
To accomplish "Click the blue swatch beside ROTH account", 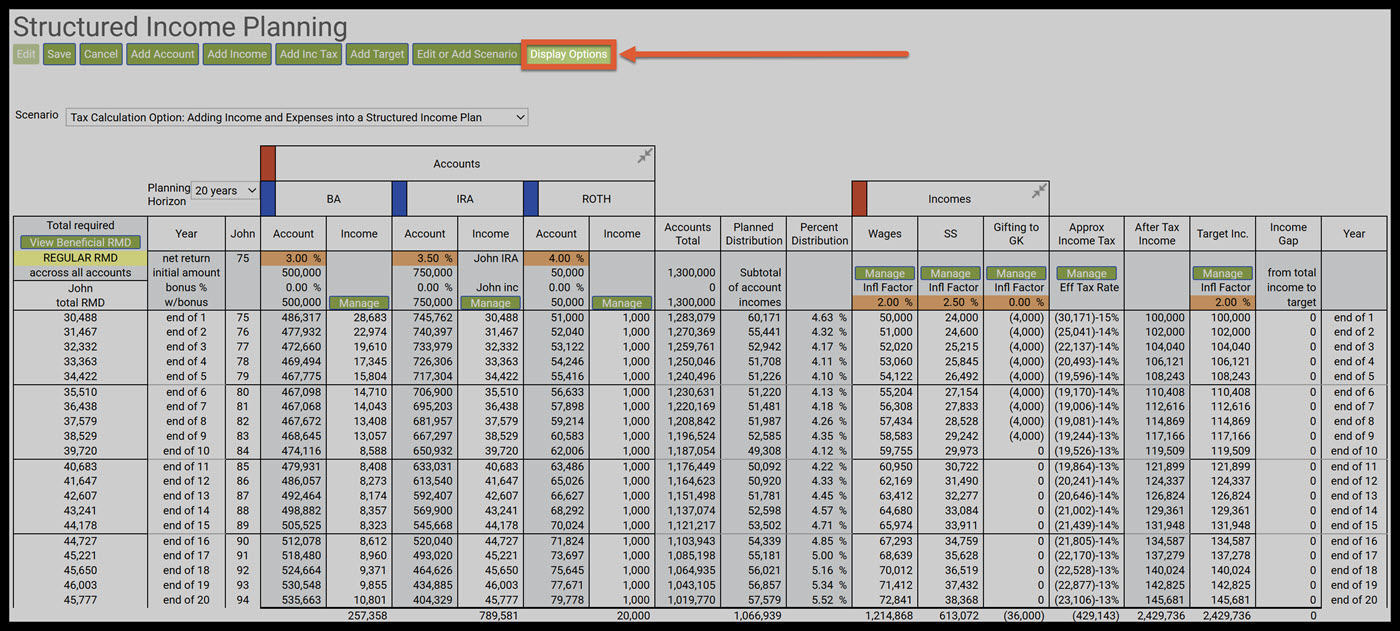I will (530, 198).
